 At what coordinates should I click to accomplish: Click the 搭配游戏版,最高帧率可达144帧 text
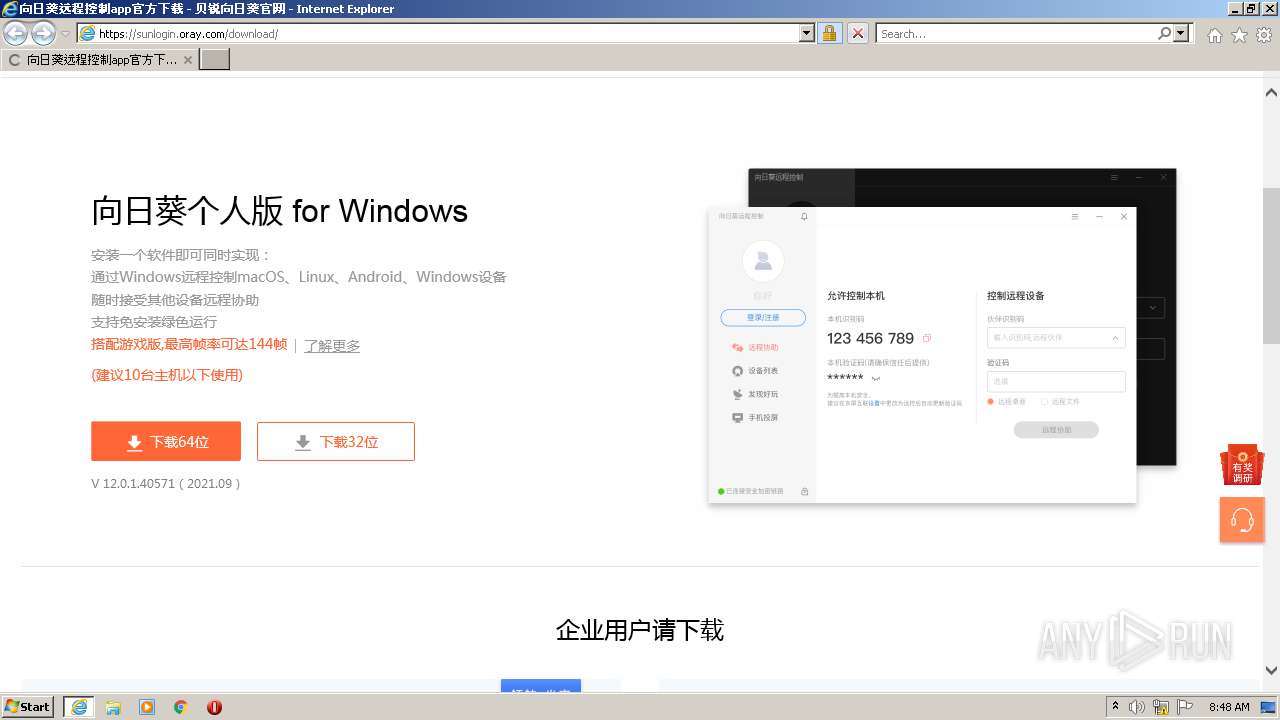click(189, 344)
